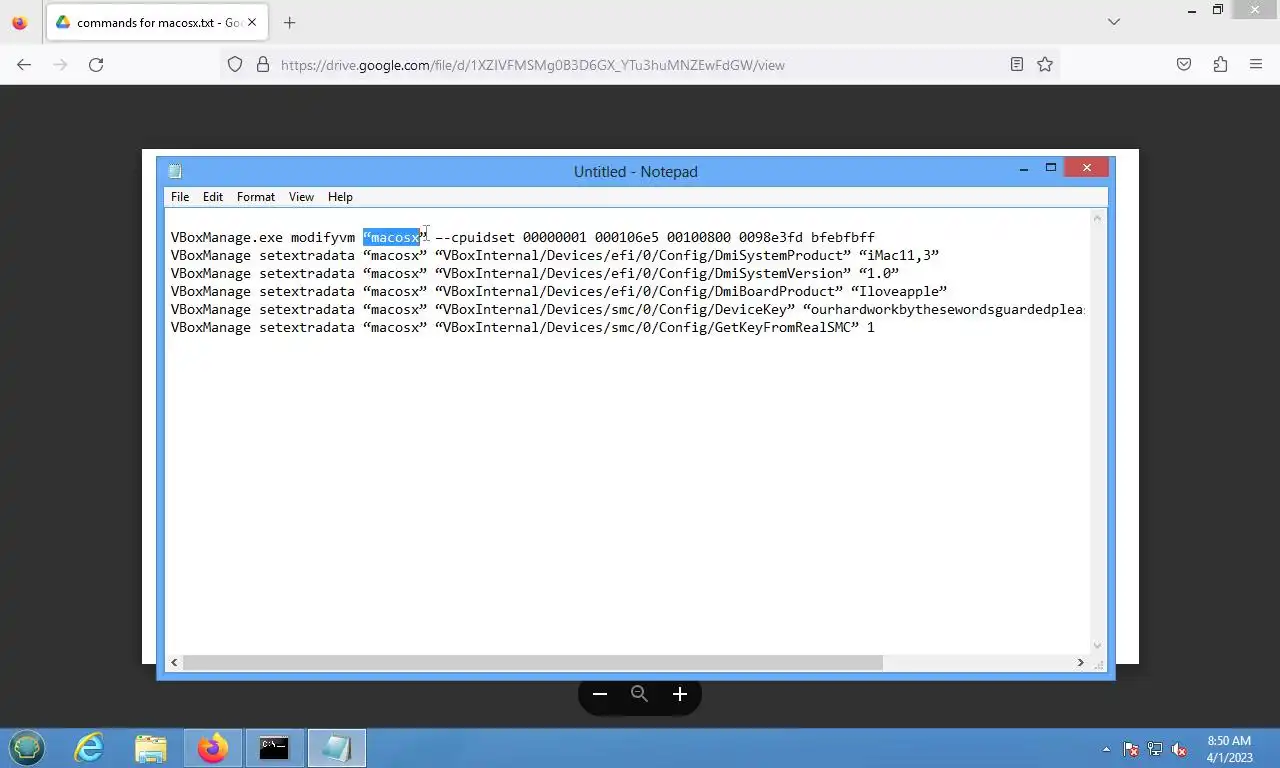Click the Notepad vertical scroll up arrow

point(1097,218)
